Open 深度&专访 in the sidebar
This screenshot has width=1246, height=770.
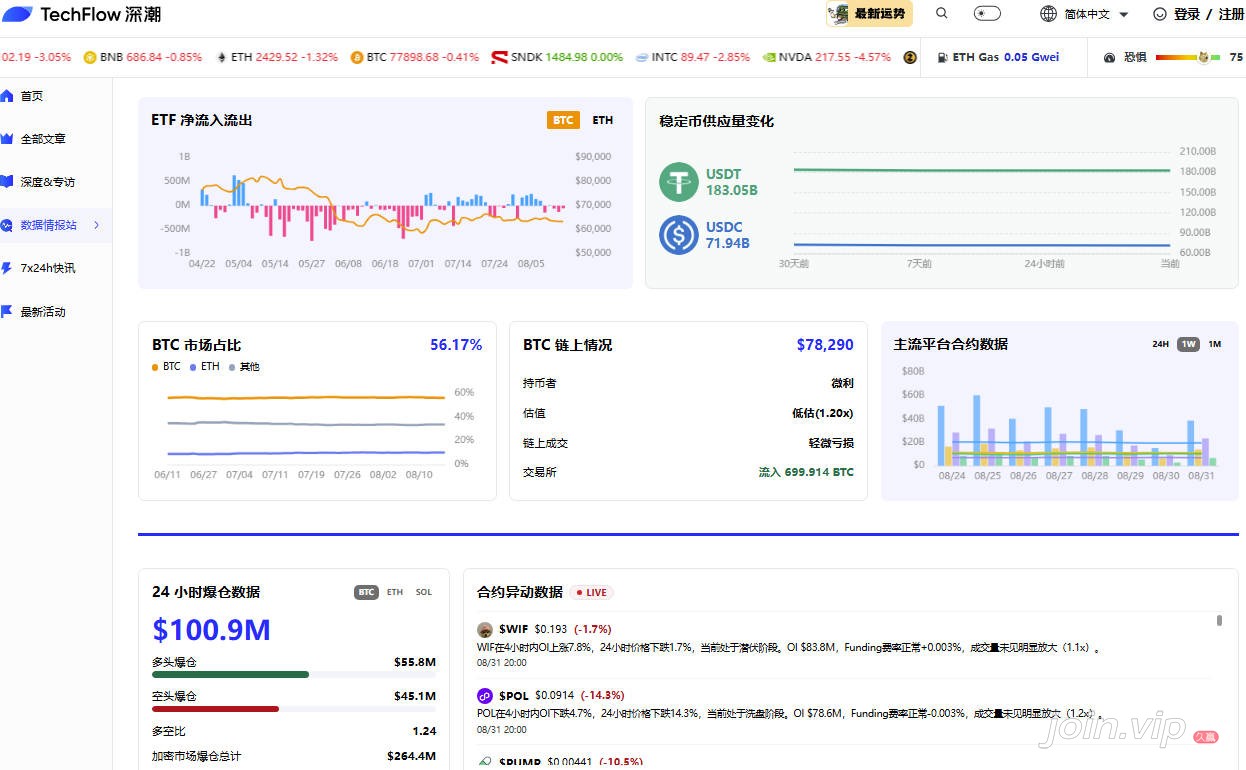pyautogui.click(x=48, y=182)
